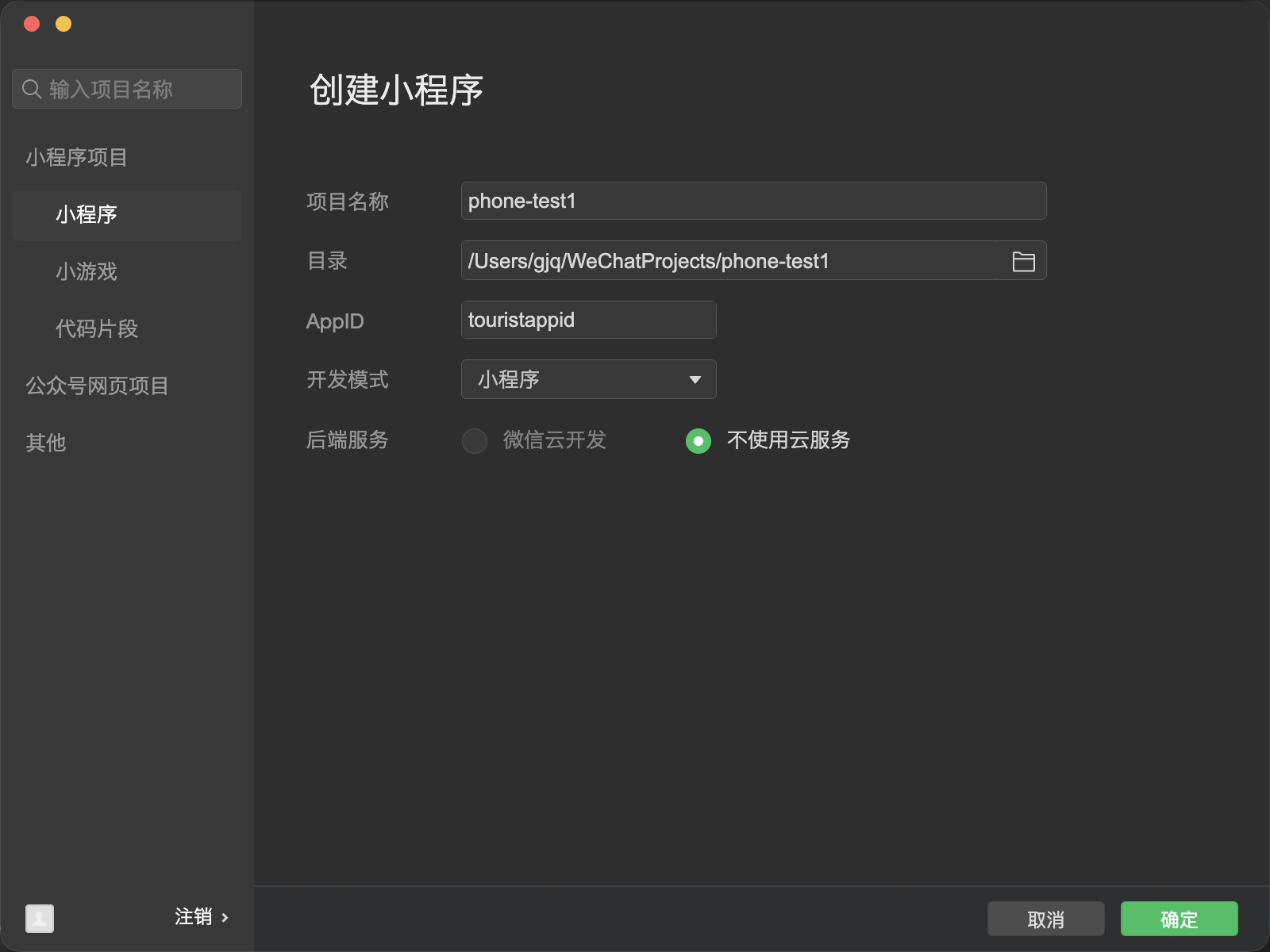Select 其他 in the sidebar
This screenshot has height=952, width=1270.
coord(45,443)
